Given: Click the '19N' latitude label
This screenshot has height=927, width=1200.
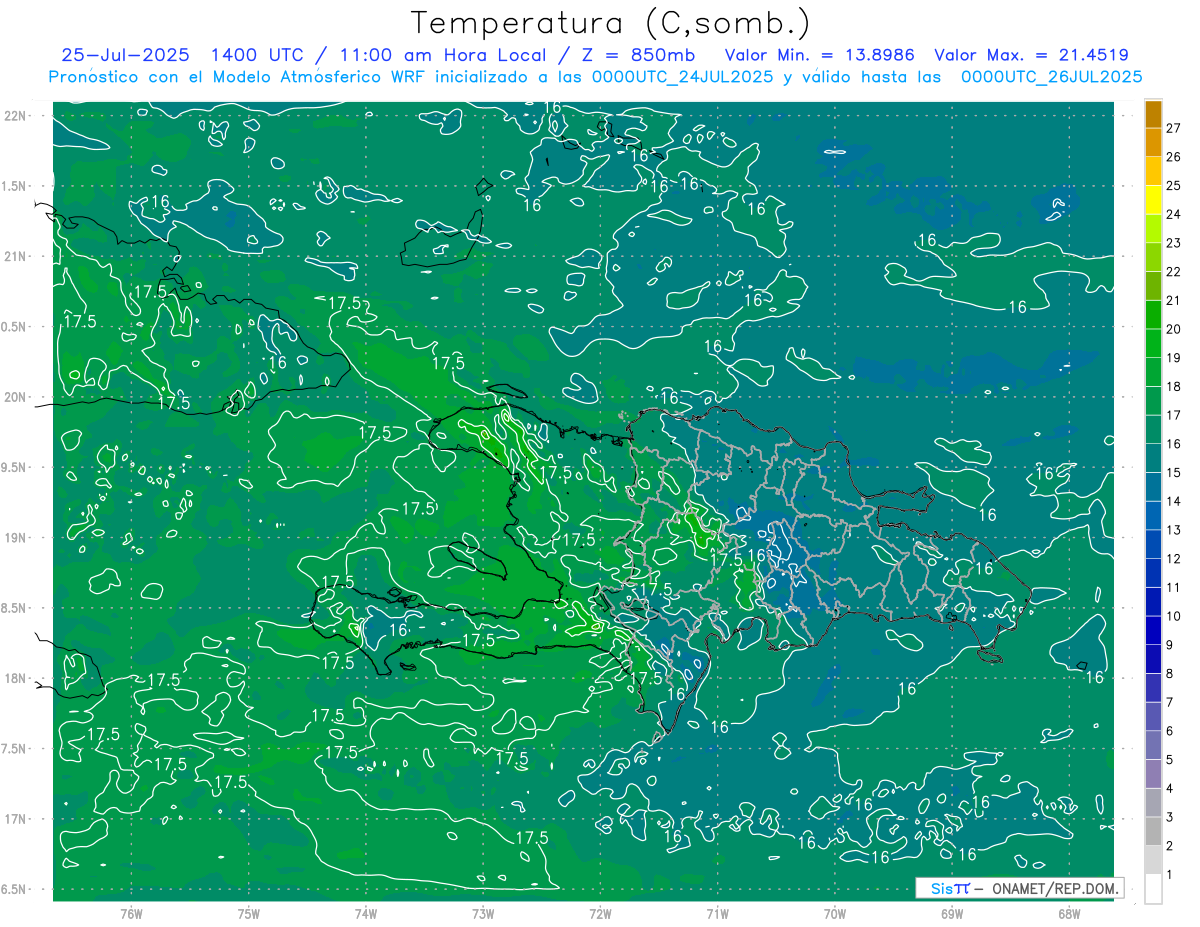Looking at the screenshot, I should click(14, 537).
